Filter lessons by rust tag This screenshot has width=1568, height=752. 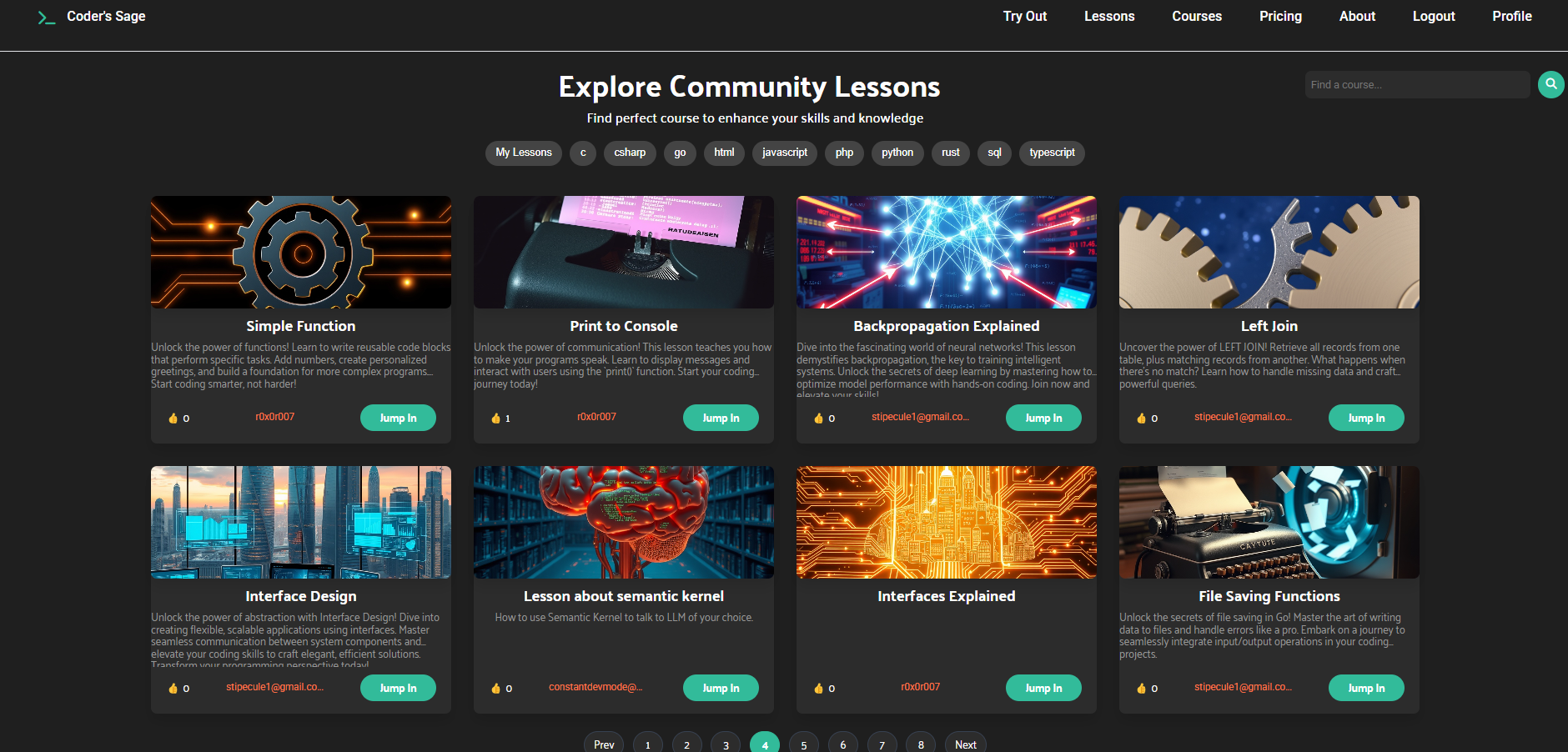pos(951,153)
